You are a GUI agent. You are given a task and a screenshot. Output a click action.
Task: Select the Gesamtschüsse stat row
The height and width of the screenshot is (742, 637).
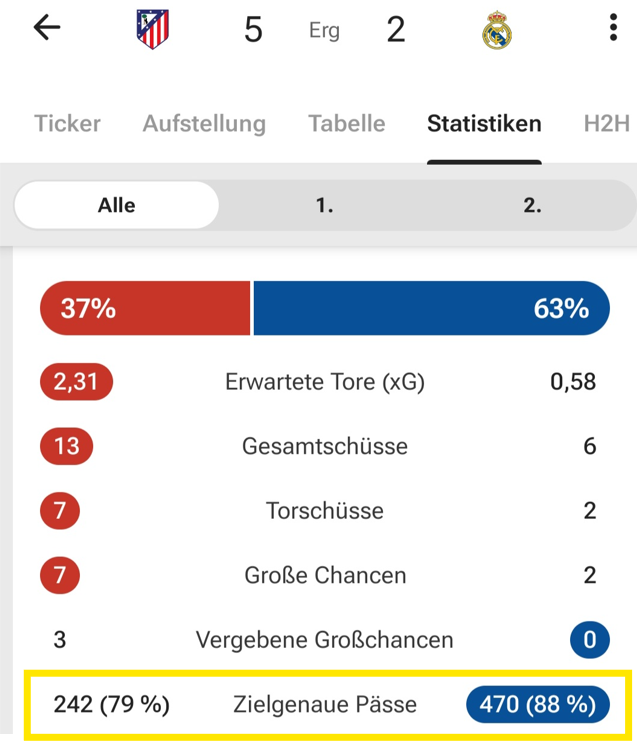pyautogui.click(x=325, y=446)
